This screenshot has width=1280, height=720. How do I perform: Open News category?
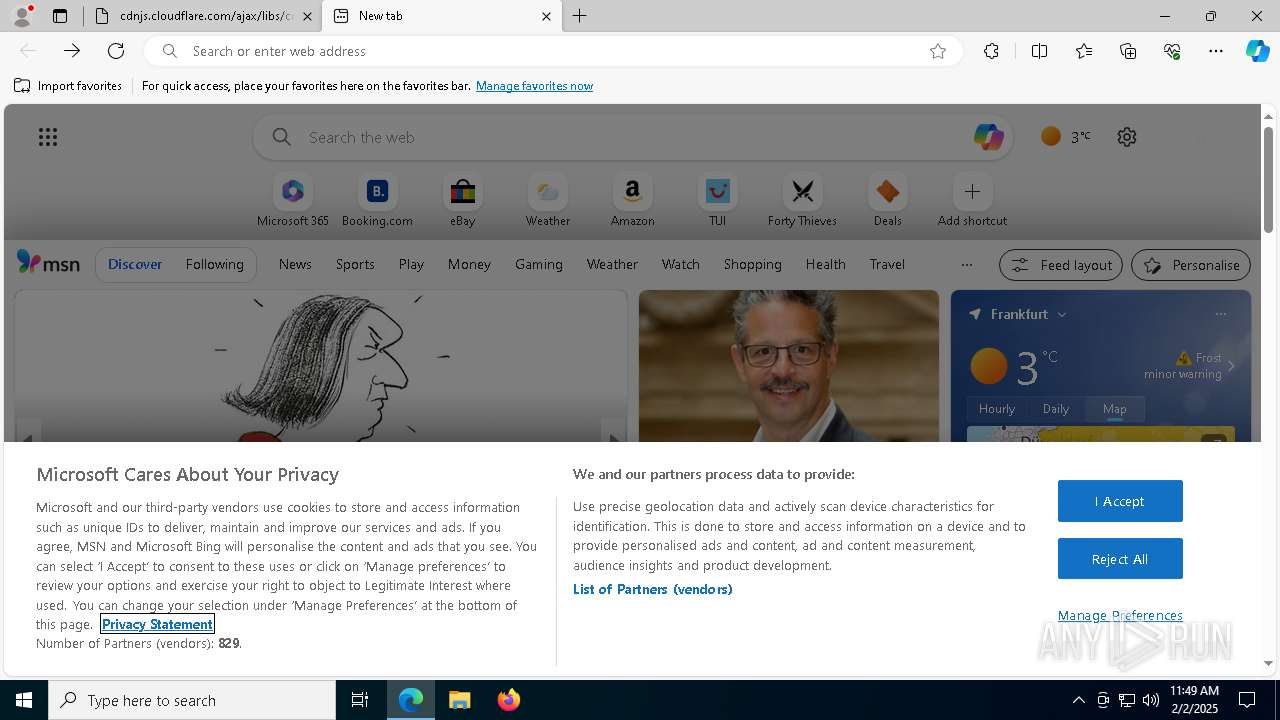(295, 264)
